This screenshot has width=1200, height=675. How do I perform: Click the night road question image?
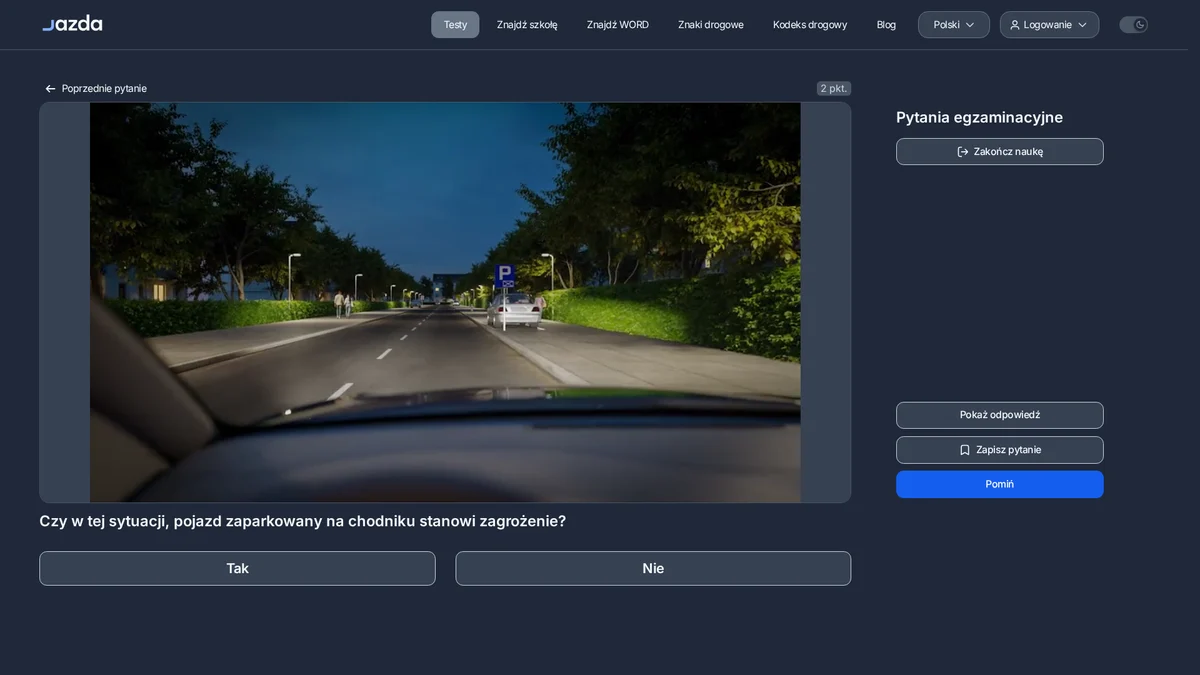point(445,302)
